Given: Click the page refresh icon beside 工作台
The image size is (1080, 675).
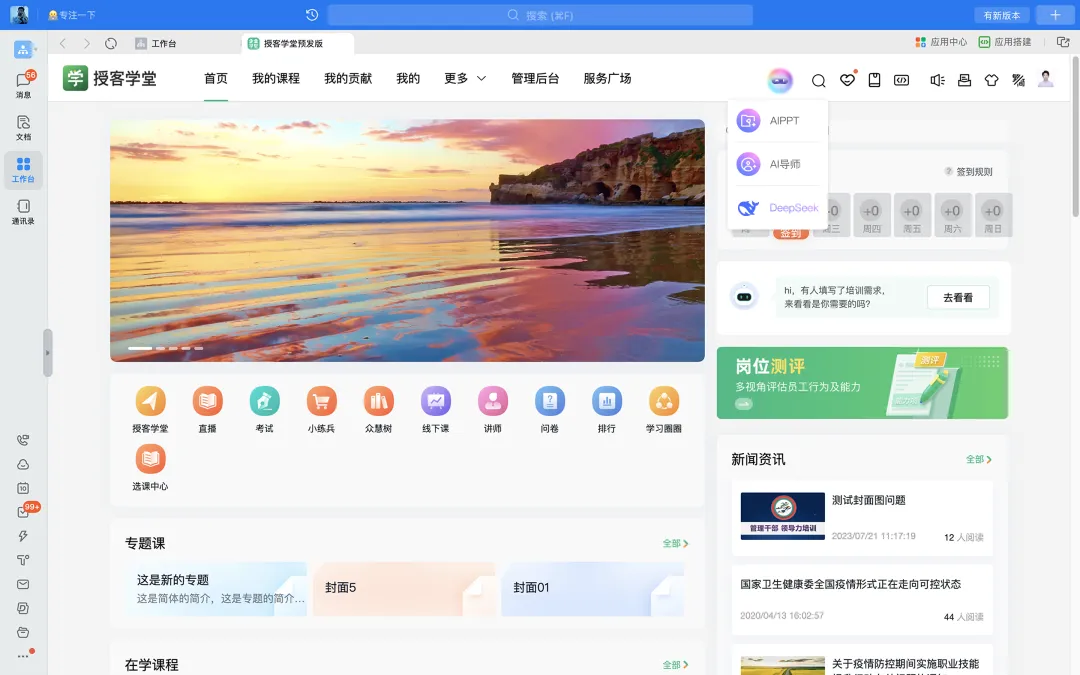Looking at the screenshot, I should [x=111, y=43].
